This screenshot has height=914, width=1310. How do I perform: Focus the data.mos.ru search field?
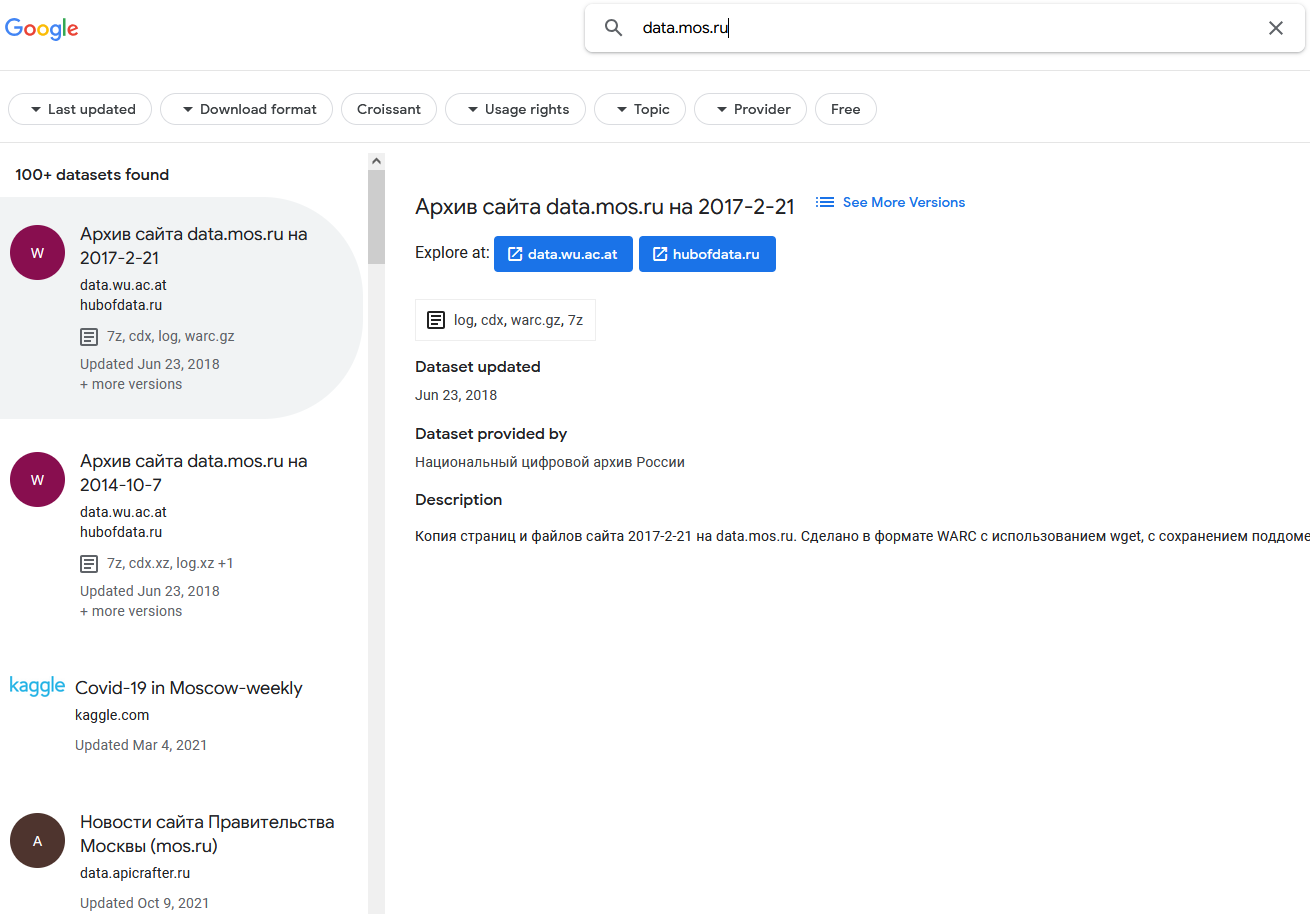click(x=945, y=28)
